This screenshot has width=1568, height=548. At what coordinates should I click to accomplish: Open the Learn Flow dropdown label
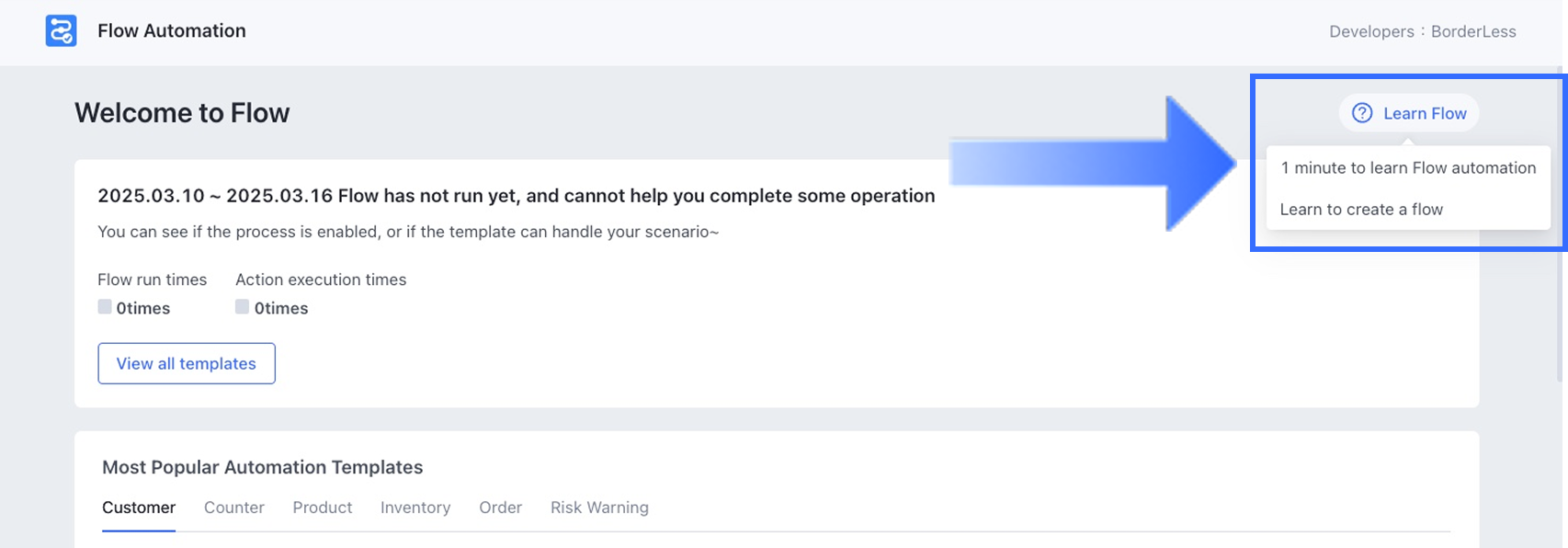click(1425, 113)
